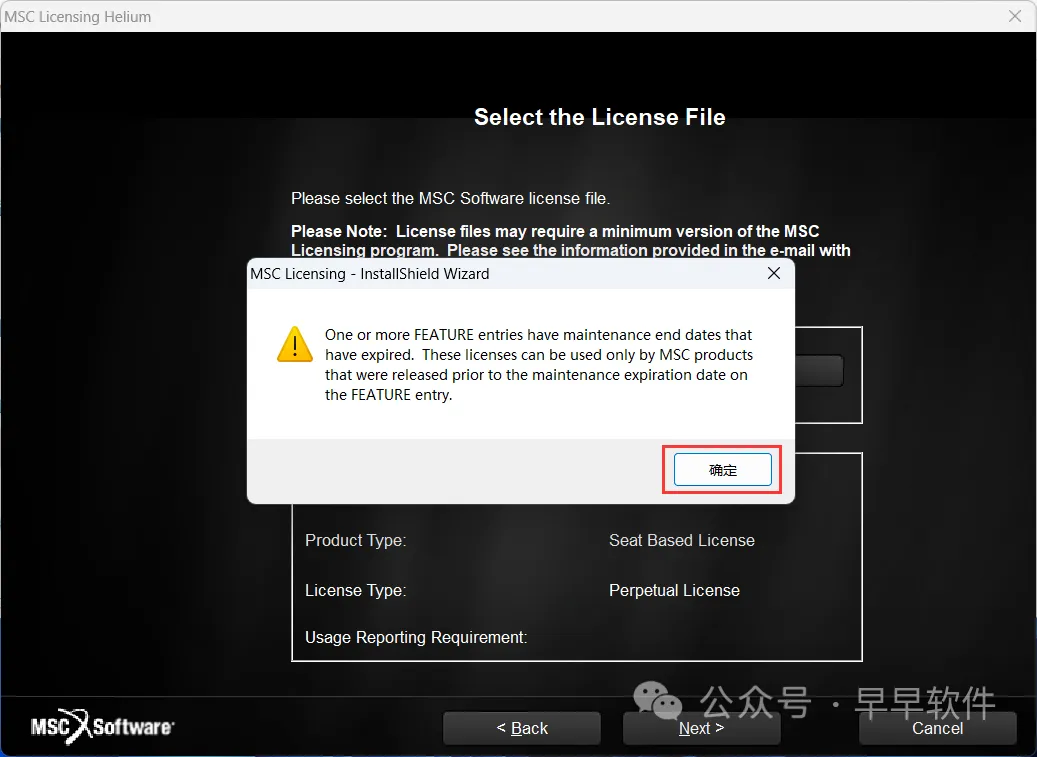Close the InstallShield Wizard warning dialog
The image size is (1037, 757).
(774, 273)
